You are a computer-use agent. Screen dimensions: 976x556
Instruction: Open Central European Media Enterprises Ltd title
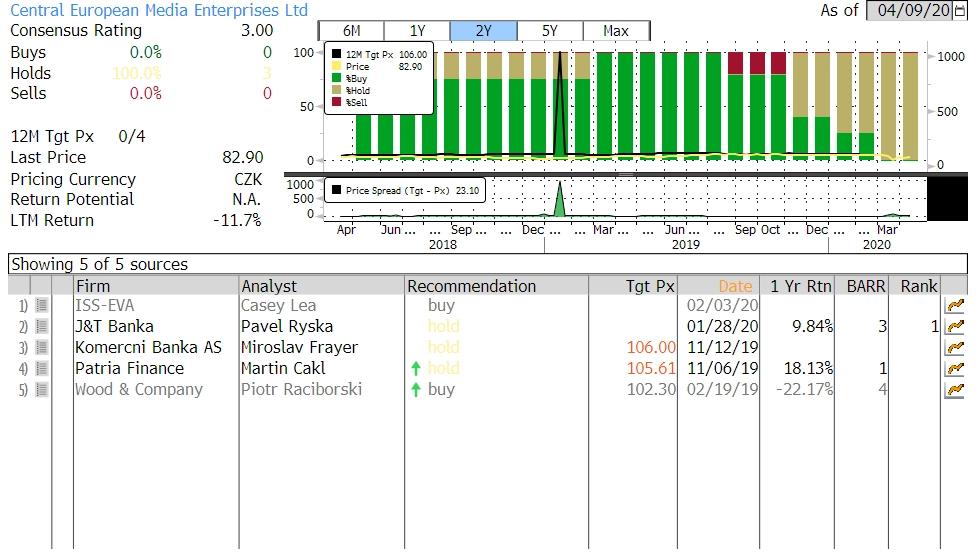(x=159, y=11)
